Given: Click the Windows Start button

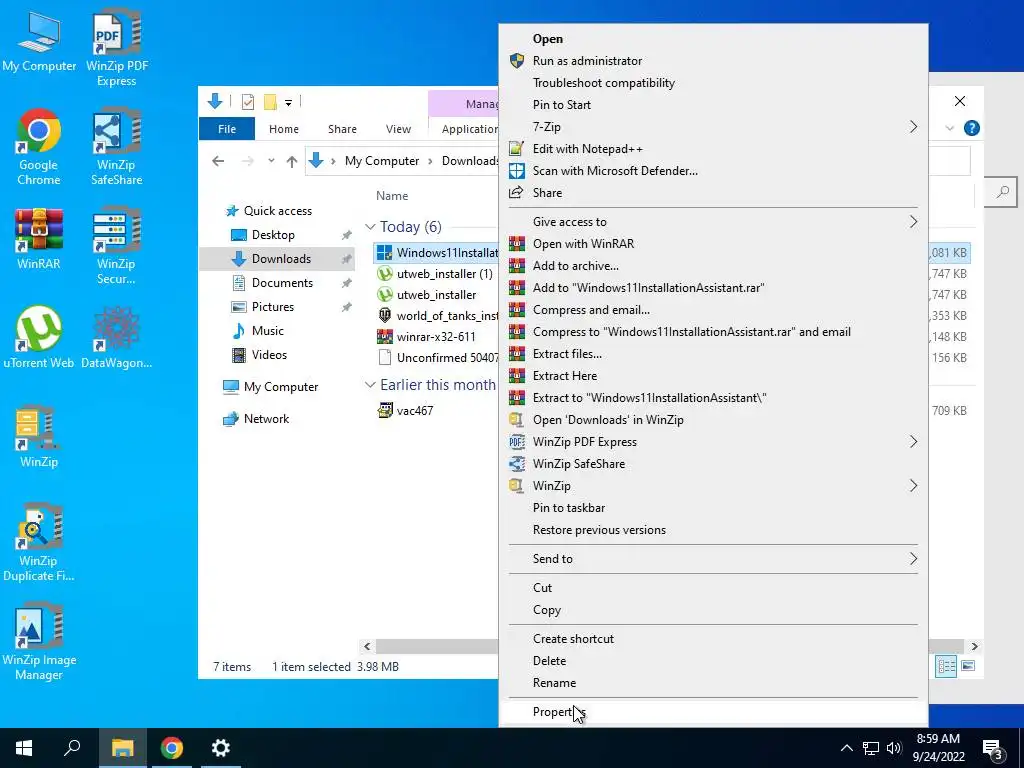Looking at the screenshot, I should [x=24, y=748].
